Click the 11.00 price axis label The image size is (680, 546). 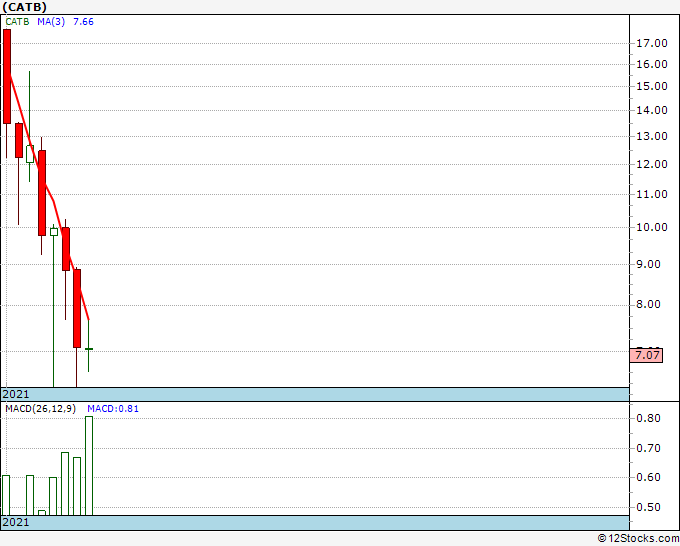(x=652, y=194)
